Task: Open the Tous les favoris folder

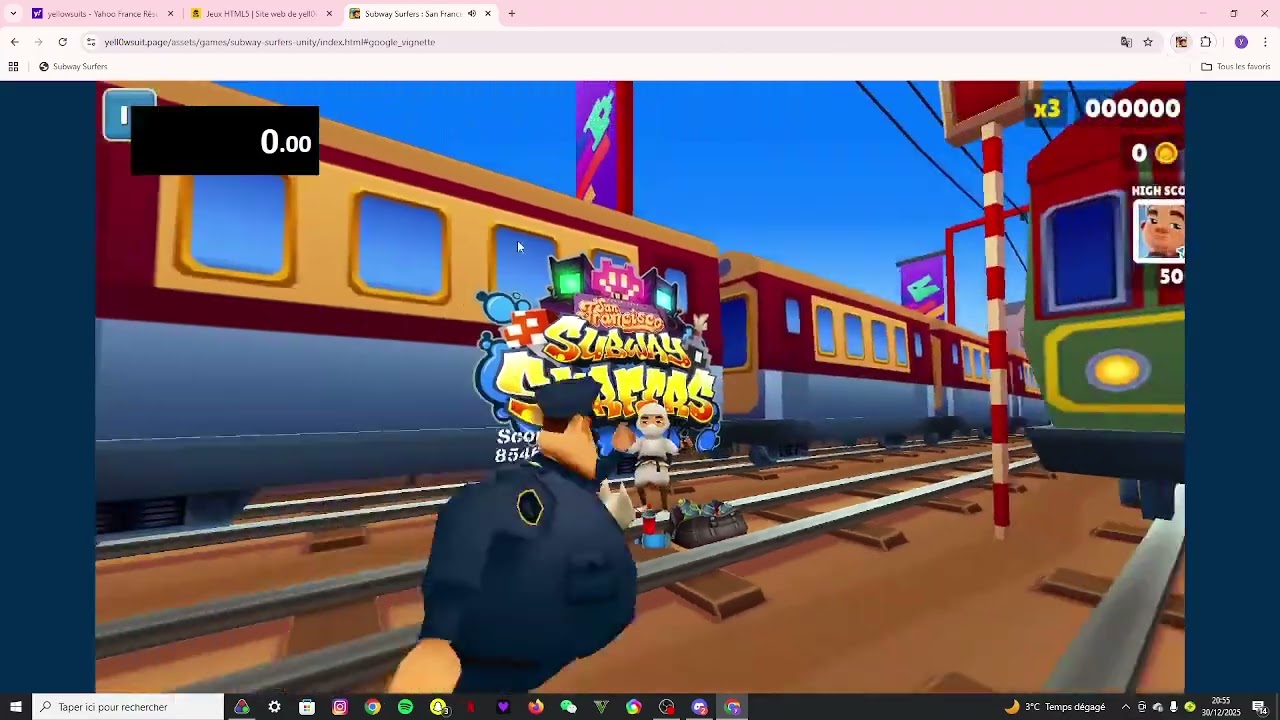Action: pyautogui.click(x=1236, y=67)
